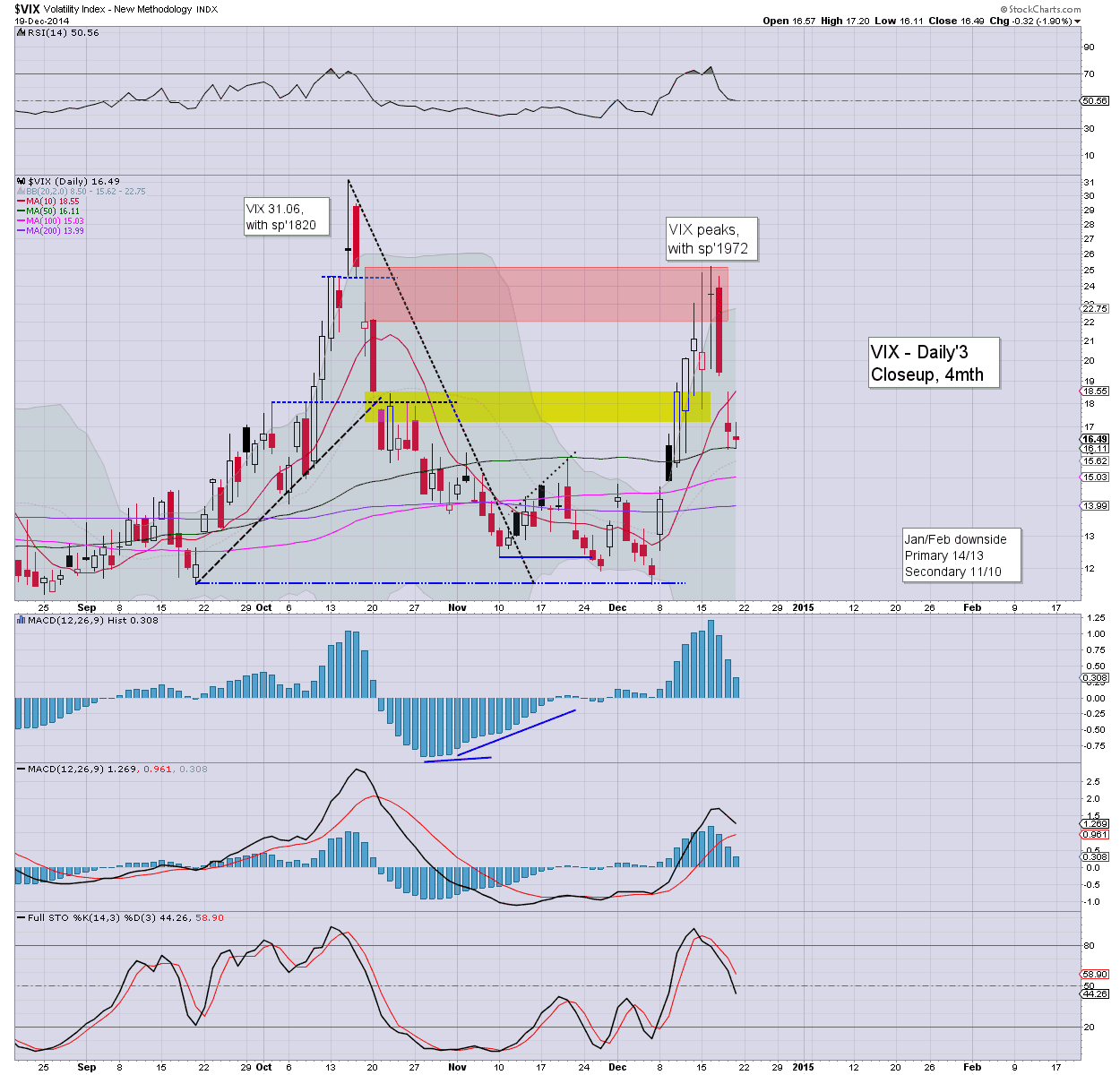
Task: Click the magenta MA(100) 15.03 legend marker
Action: (21, 221)
